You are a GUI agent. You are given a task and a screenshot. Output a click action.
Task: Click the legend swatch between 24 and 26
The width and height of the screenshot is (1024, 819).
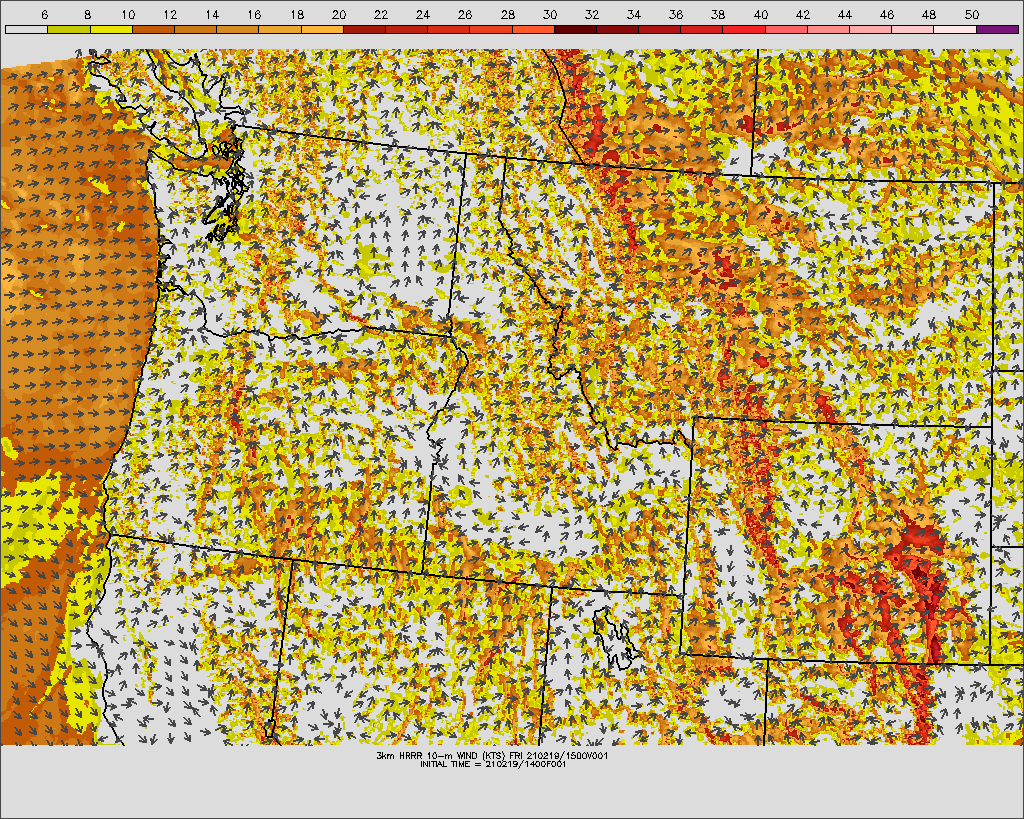[x=449, y=29]
